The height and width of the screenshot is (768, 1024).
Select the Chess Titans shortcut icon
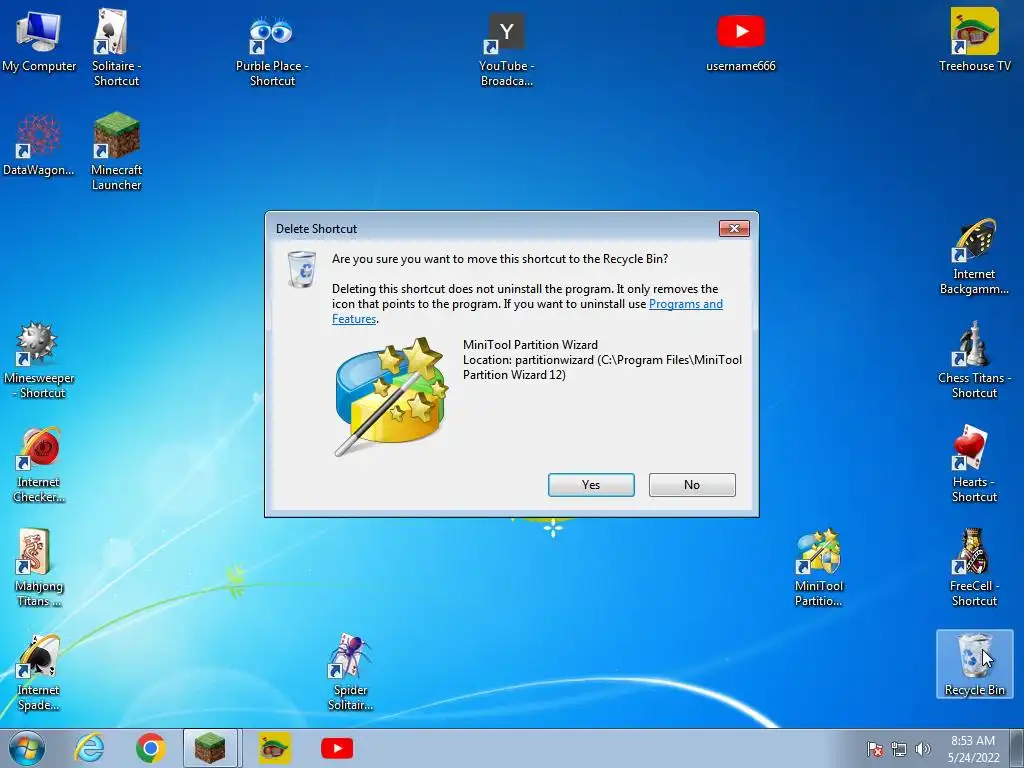tap(974, 360)
